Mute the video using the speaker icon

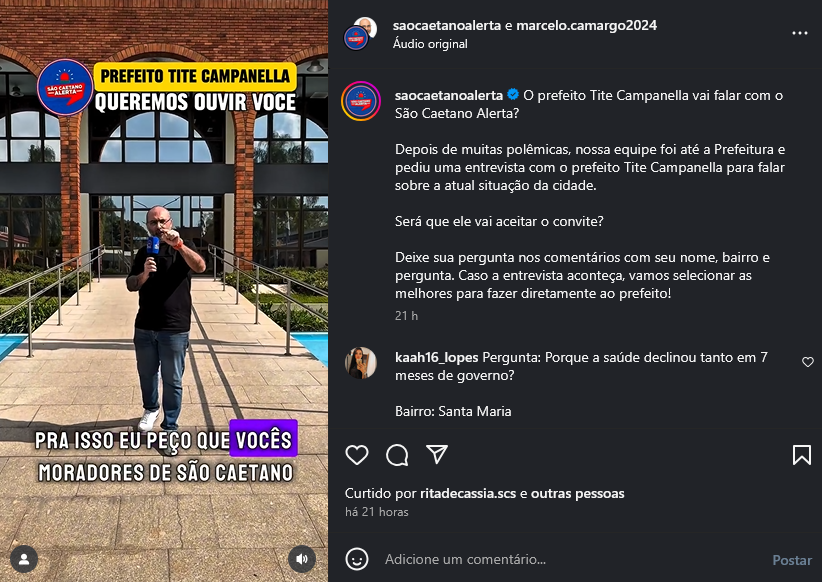[x=302, y=559]
